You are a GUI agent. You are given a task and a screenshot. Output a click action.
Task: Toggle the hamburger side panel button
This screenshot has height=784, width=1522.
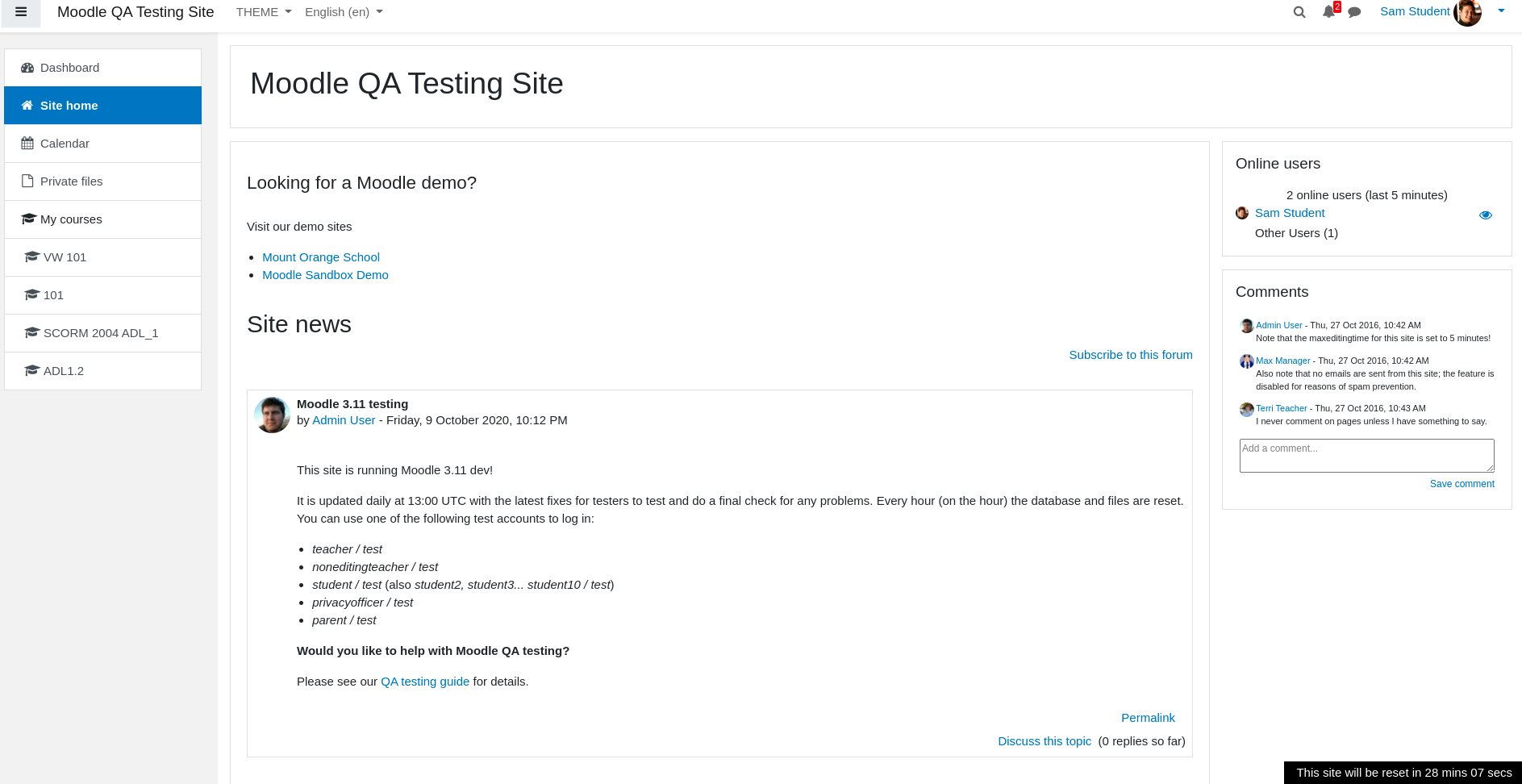[21, 12]
